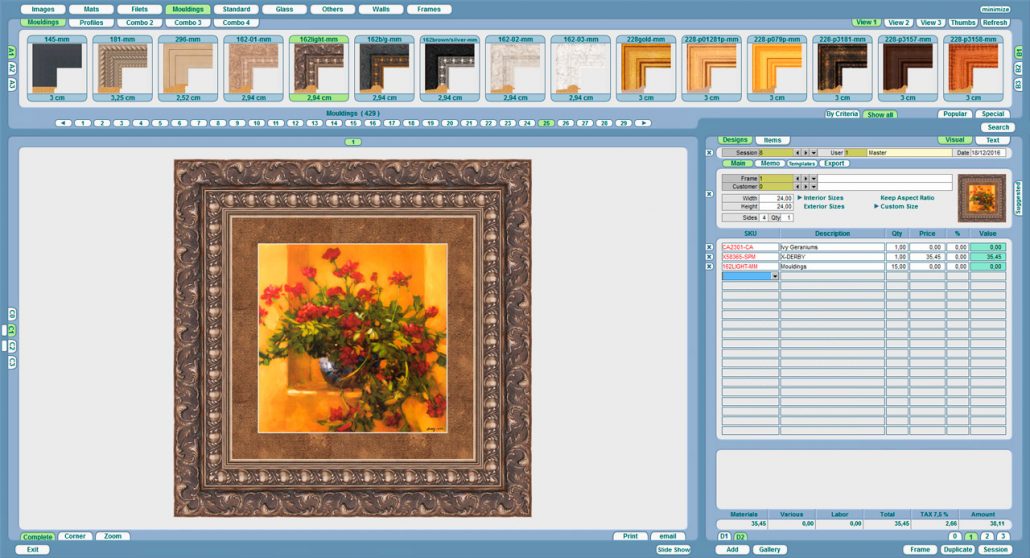Toggle the Text display mode
The width and height of the screenshot is (1030, 558).
[993, 140]
